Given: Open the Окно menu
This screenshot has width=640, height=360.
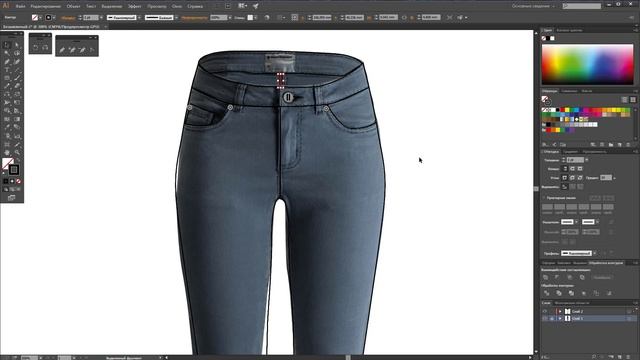Looking at the screenshot, I should point(177,7).
